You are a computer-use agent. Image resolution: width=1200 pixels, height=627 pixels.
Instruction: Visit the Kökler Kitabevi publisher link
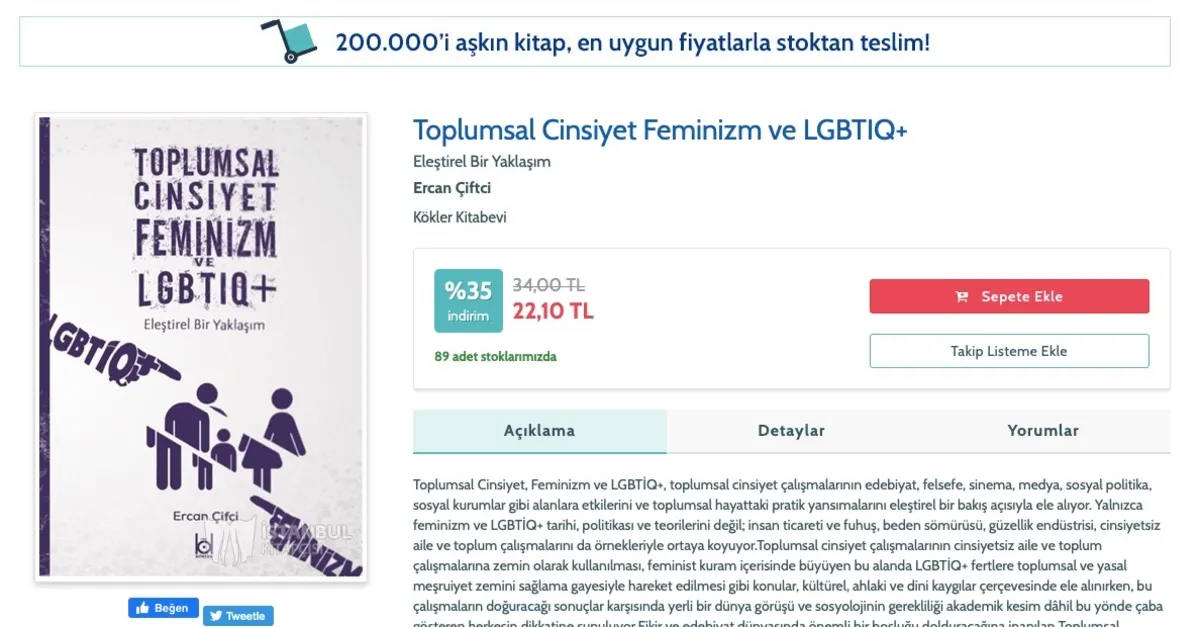pyautogui.click(x=460, y=217)
